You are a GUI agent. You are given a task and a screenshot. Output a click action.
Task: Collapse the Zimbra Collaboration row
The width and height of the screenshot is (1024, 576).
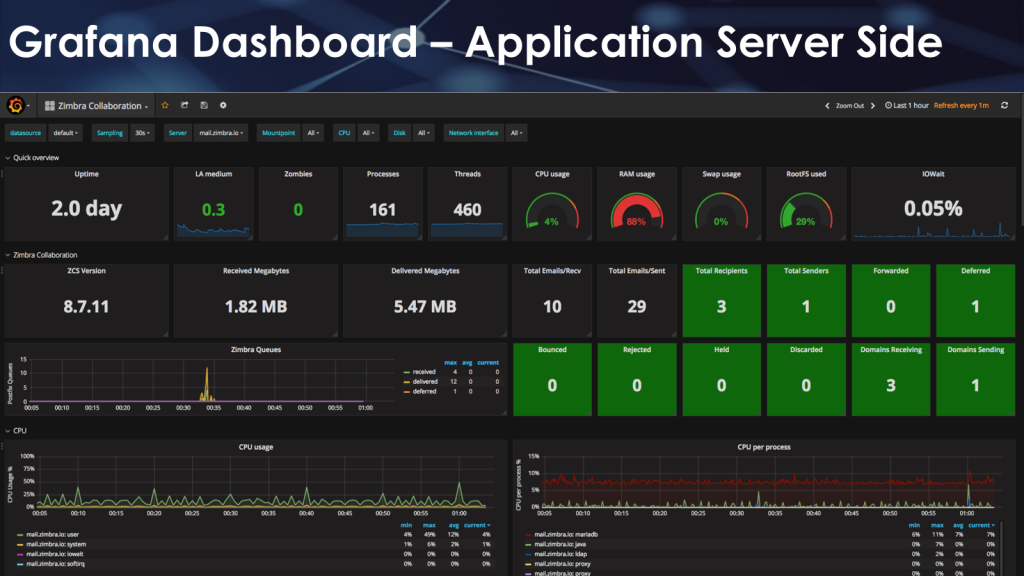(x=41, y=255)
